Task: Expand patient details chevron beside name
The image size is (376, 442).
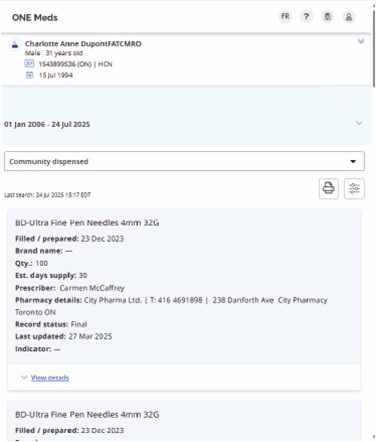Action: pyautogui.click(x=361, y=41)
